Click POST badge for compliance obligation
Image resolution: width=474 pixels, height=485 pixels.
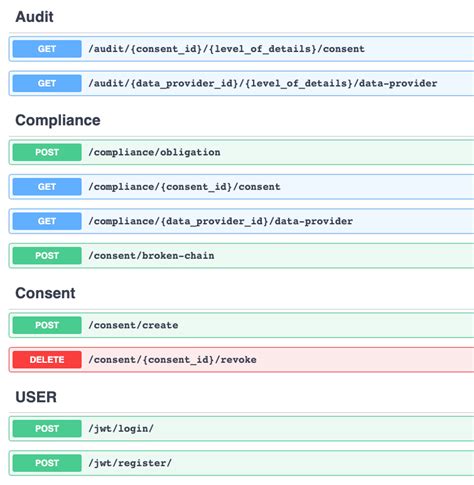[47, 152]
